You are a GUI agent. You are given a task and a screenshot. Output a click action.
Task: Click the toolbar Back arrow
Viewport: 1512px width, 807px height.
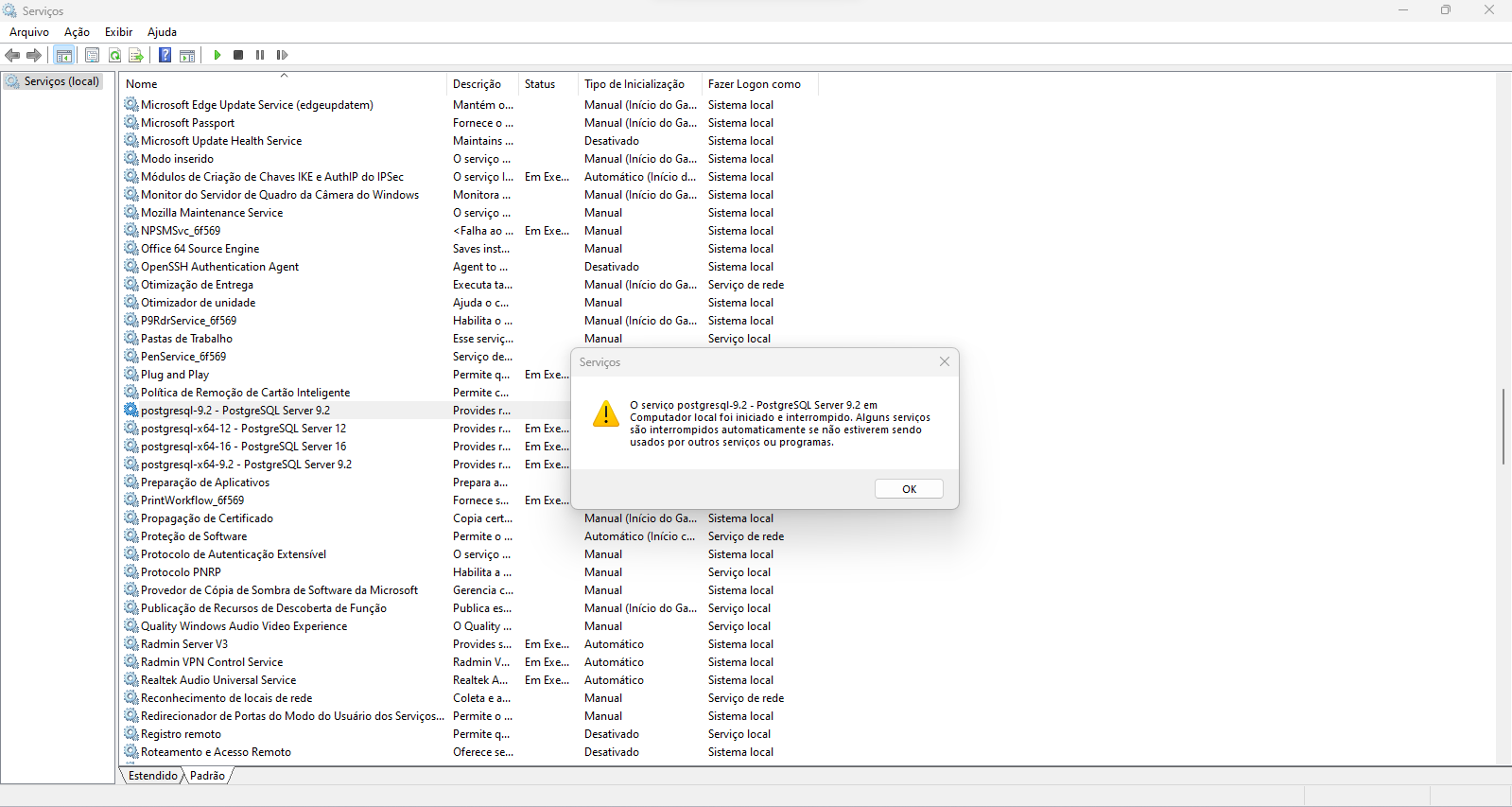[12, 55]
